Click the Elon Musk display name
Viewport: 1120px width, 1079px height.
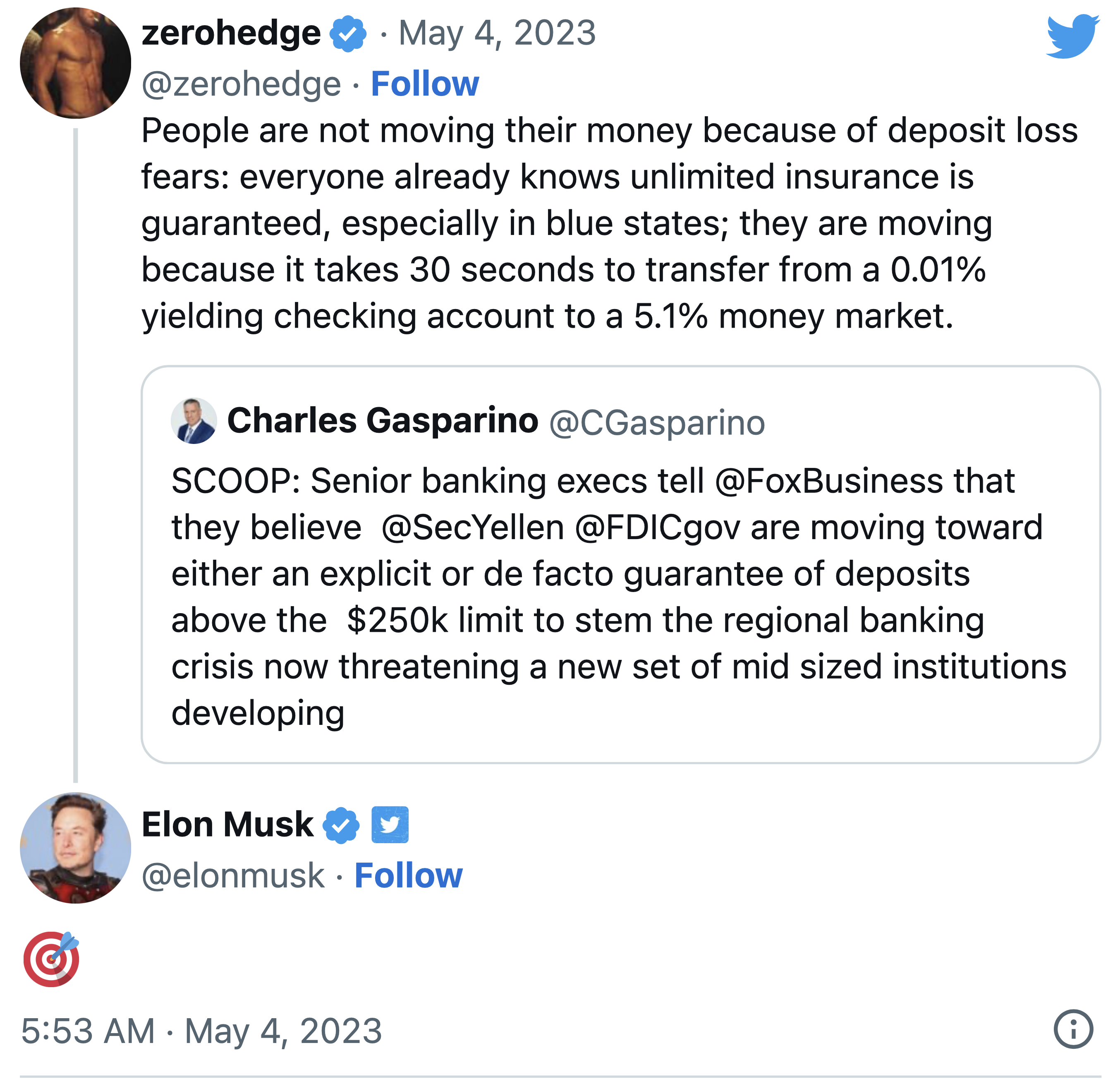pos(227,825)
